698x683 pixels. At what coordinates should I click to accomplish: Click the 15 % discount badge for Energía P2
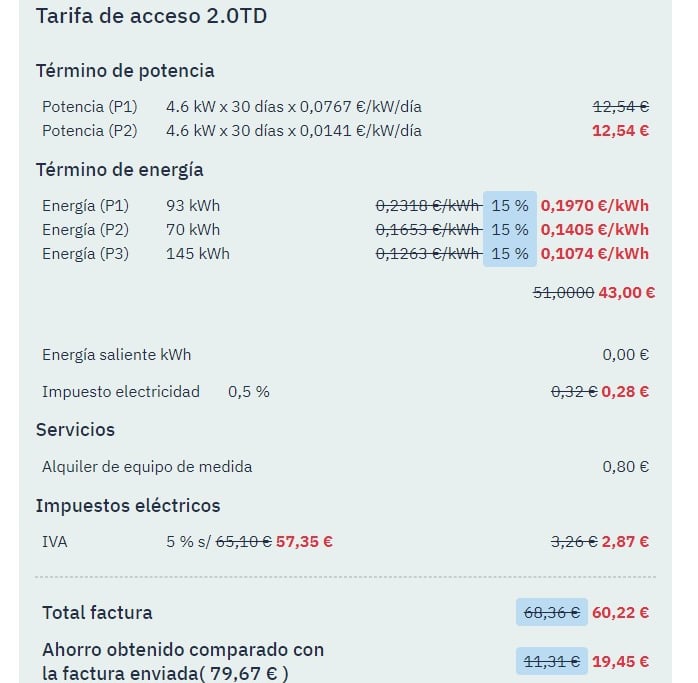point(509,230)
